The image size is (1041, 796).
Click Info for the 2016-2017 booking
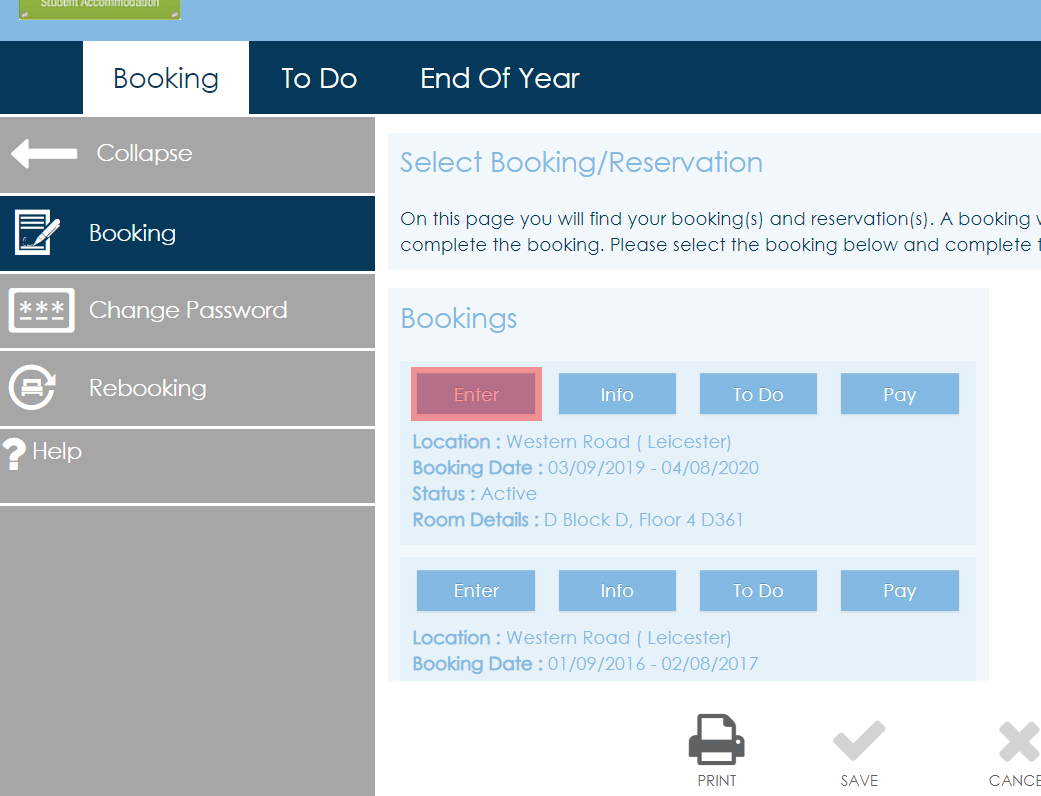pyautogui.click(x=617, y=590)
